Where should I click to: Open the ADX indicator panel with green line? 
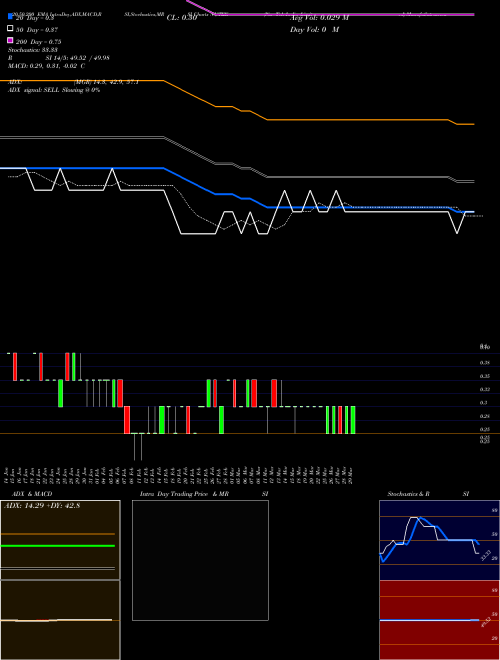[60, 540]
